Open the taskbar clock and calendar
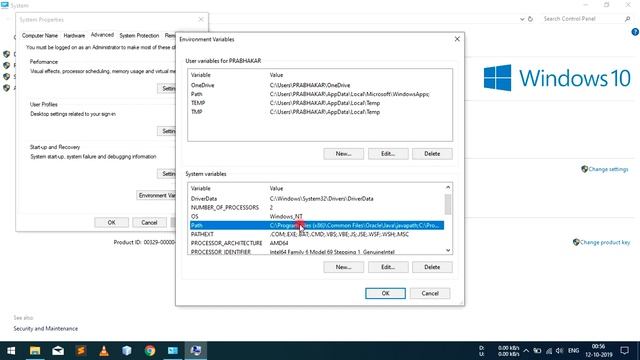 point(599,351)
